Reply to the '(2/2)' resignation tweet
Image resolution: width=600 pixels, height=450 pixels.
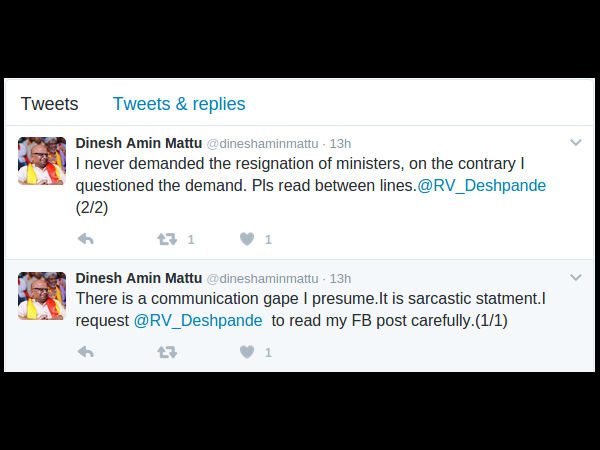pyautogui.click(x=86, y=239)
